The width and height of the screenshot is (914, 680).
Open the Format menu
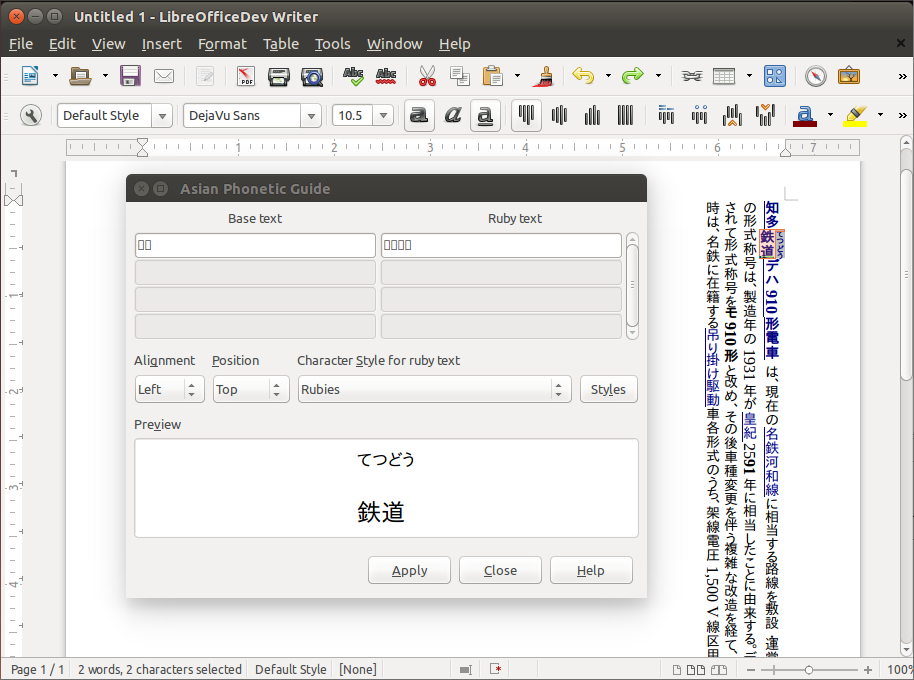[x=222, y=44]
